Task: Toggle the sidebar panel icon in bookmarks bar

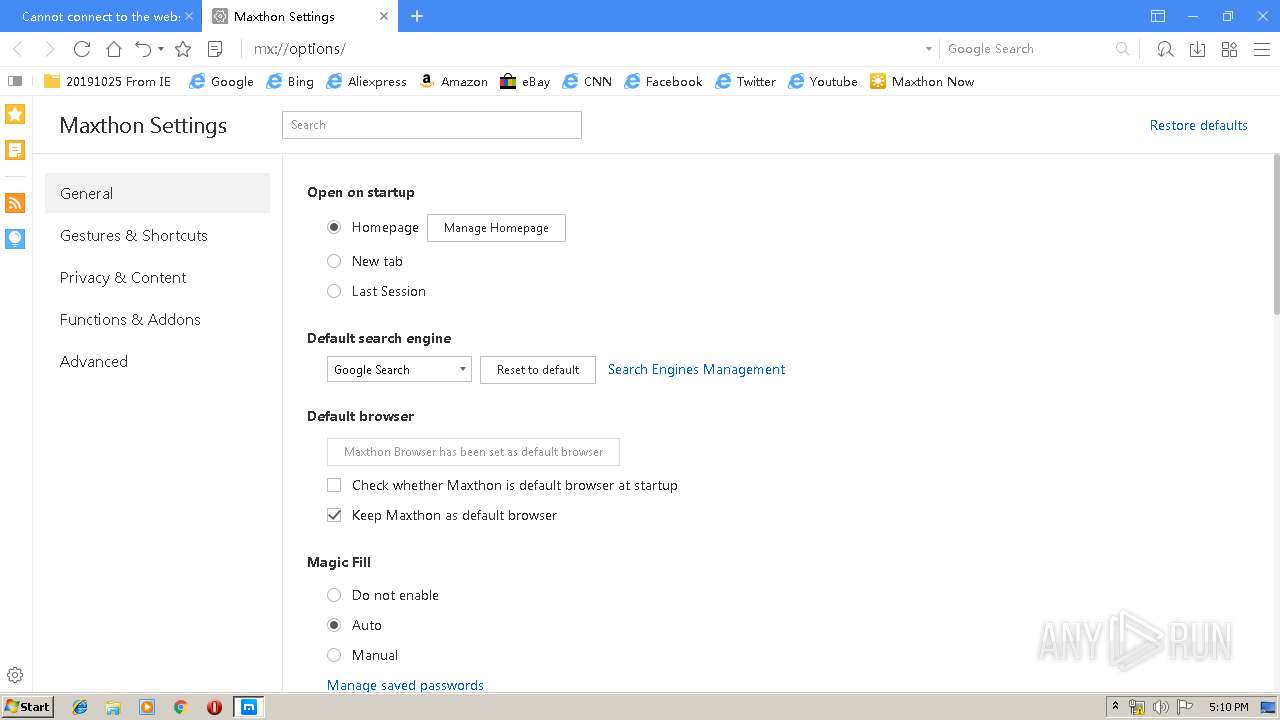Action: coord(15,81)
